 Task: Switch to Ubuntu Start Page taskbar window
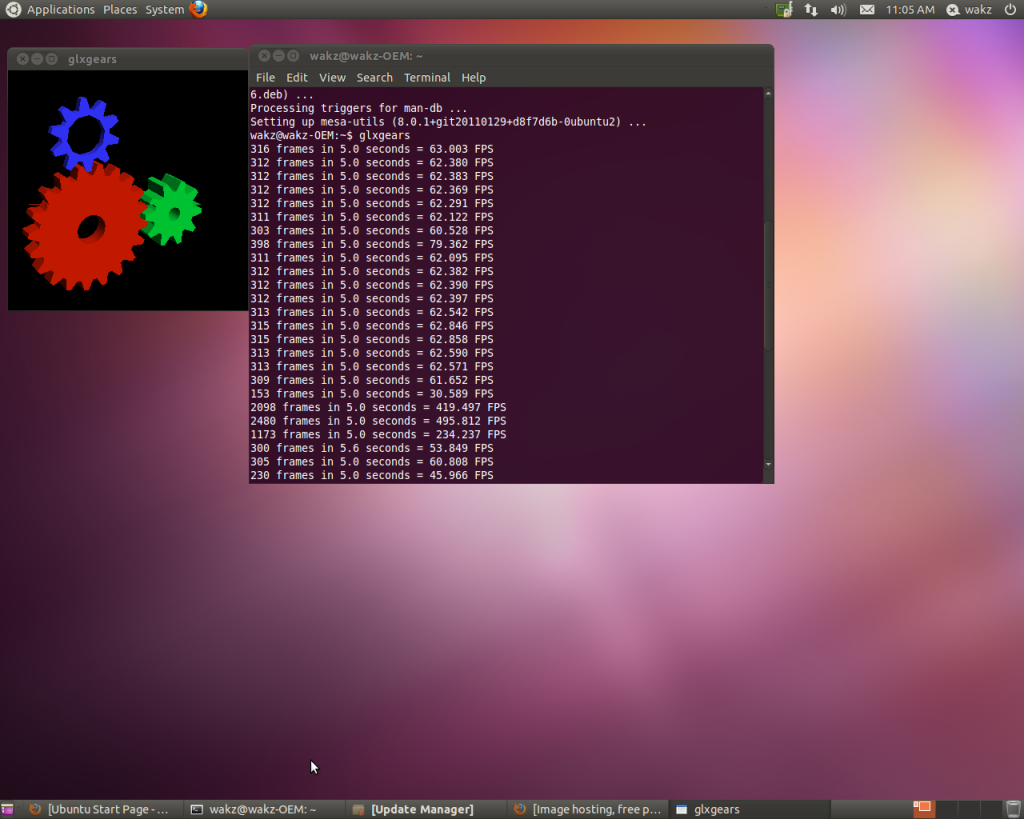pos(99,809)
